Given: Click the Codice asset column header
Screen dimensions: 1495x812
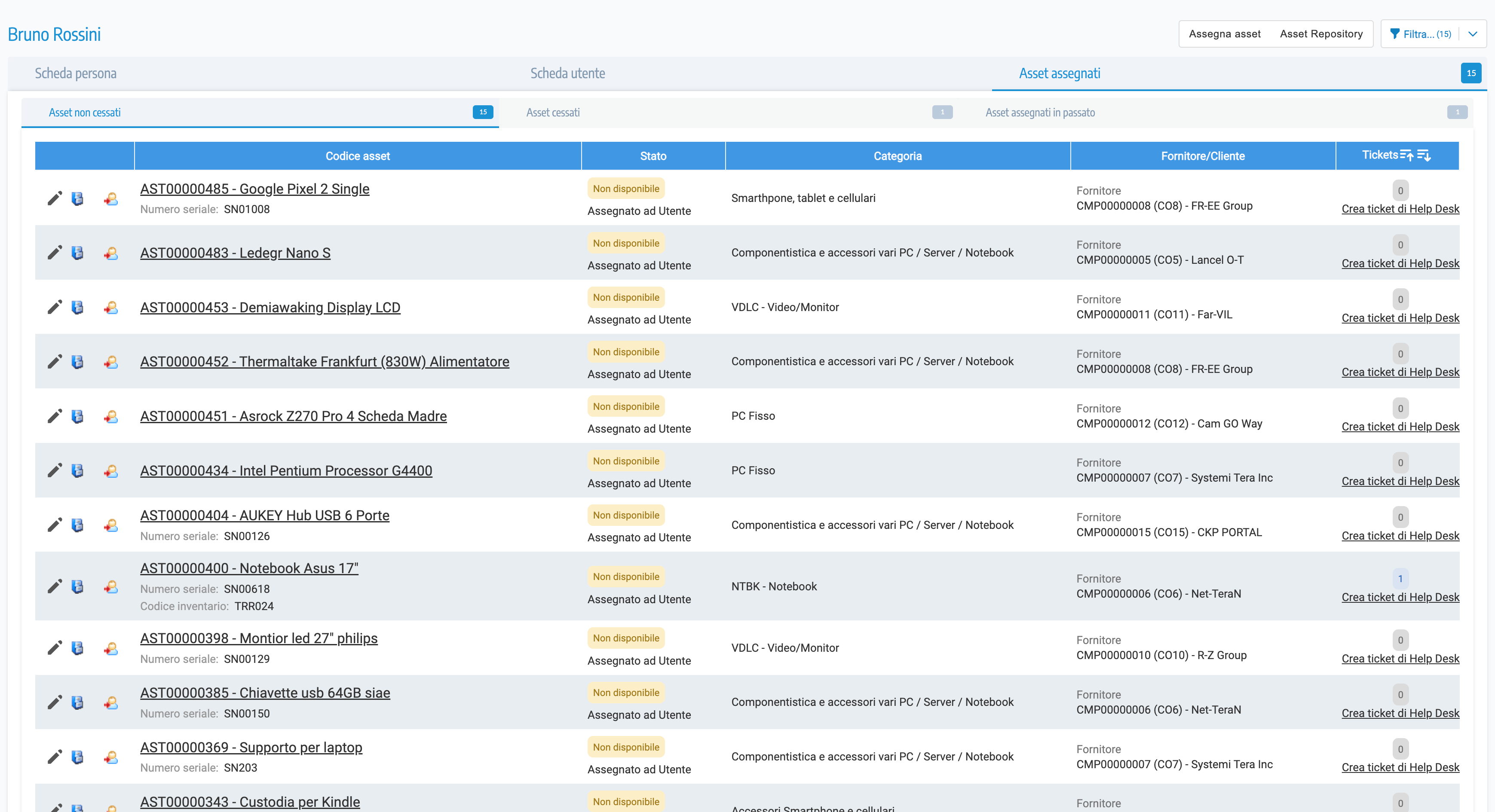Looking at the screenshot, I should point(358,156).
